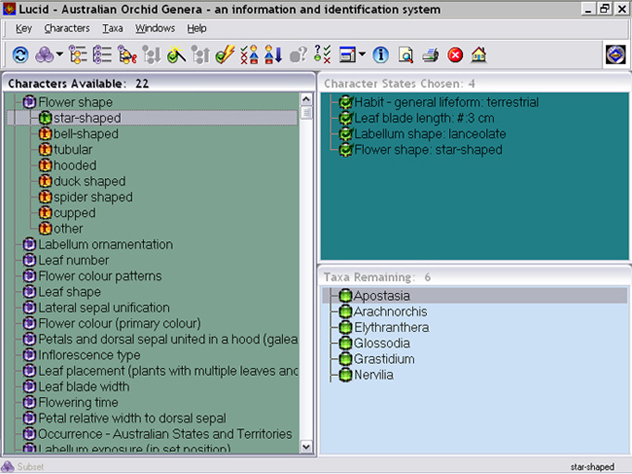Expand the Leaf placement character

pyautogui.click(x=29, y=371)
